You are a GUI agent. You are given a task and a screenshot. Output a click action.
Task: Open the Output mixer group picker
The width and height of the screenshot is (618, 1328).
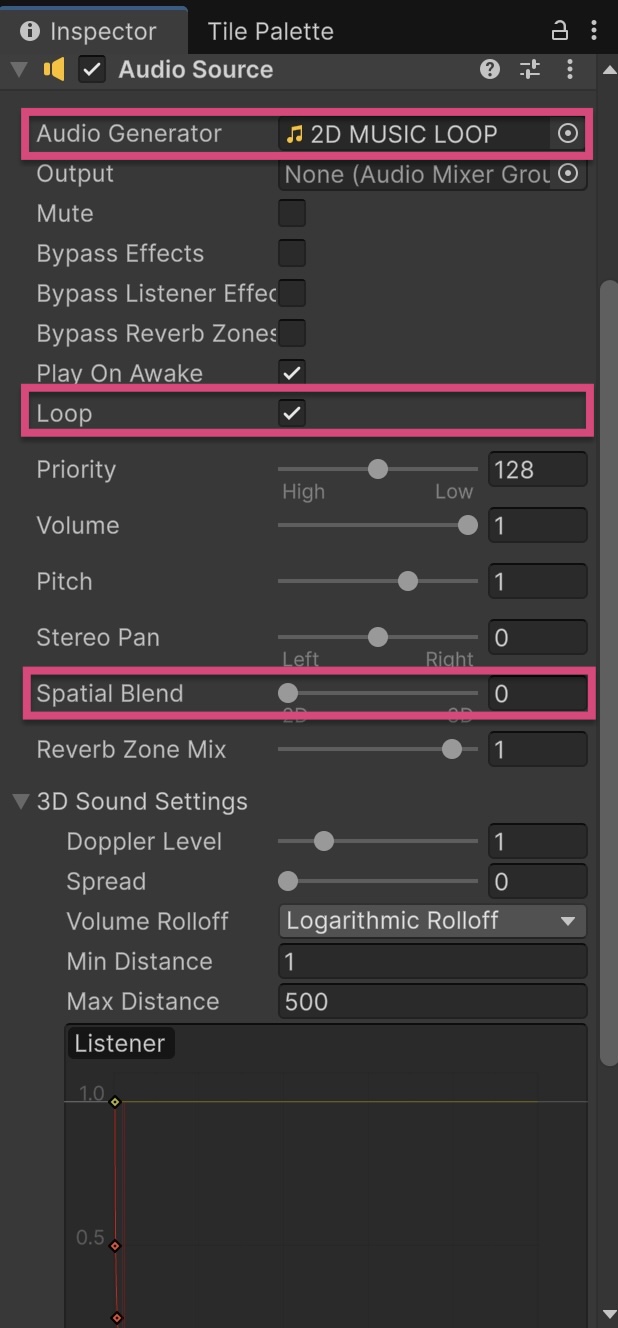(567, 173)
